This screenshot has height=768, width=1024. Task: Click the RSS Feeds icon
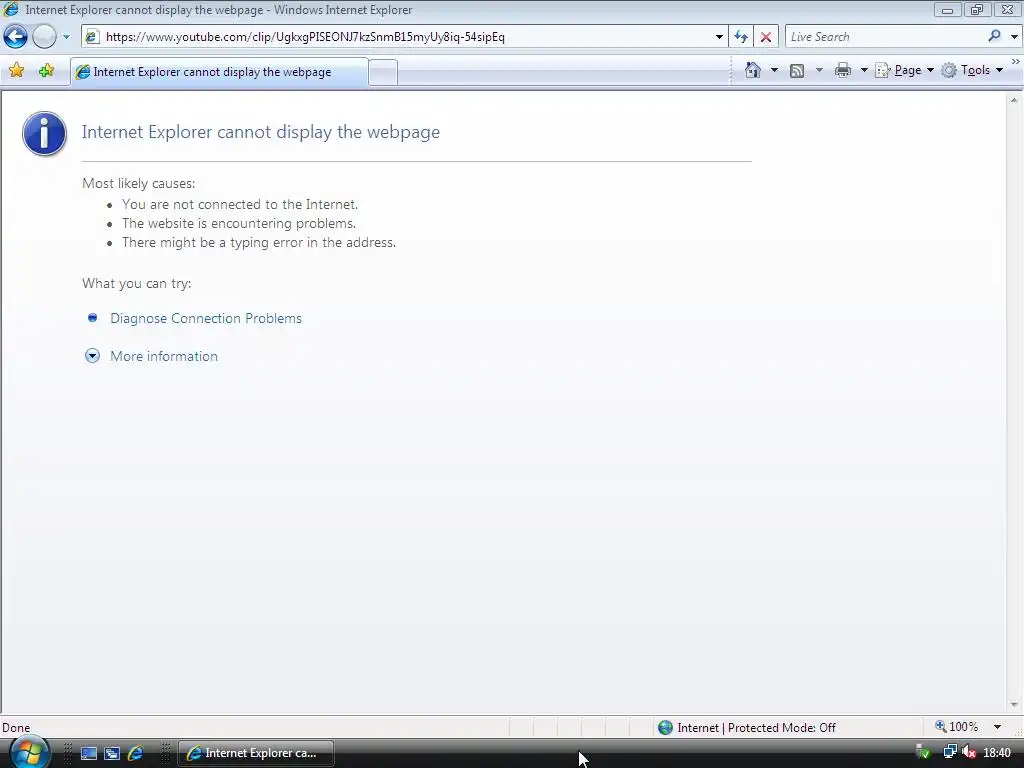click(797, 71)
